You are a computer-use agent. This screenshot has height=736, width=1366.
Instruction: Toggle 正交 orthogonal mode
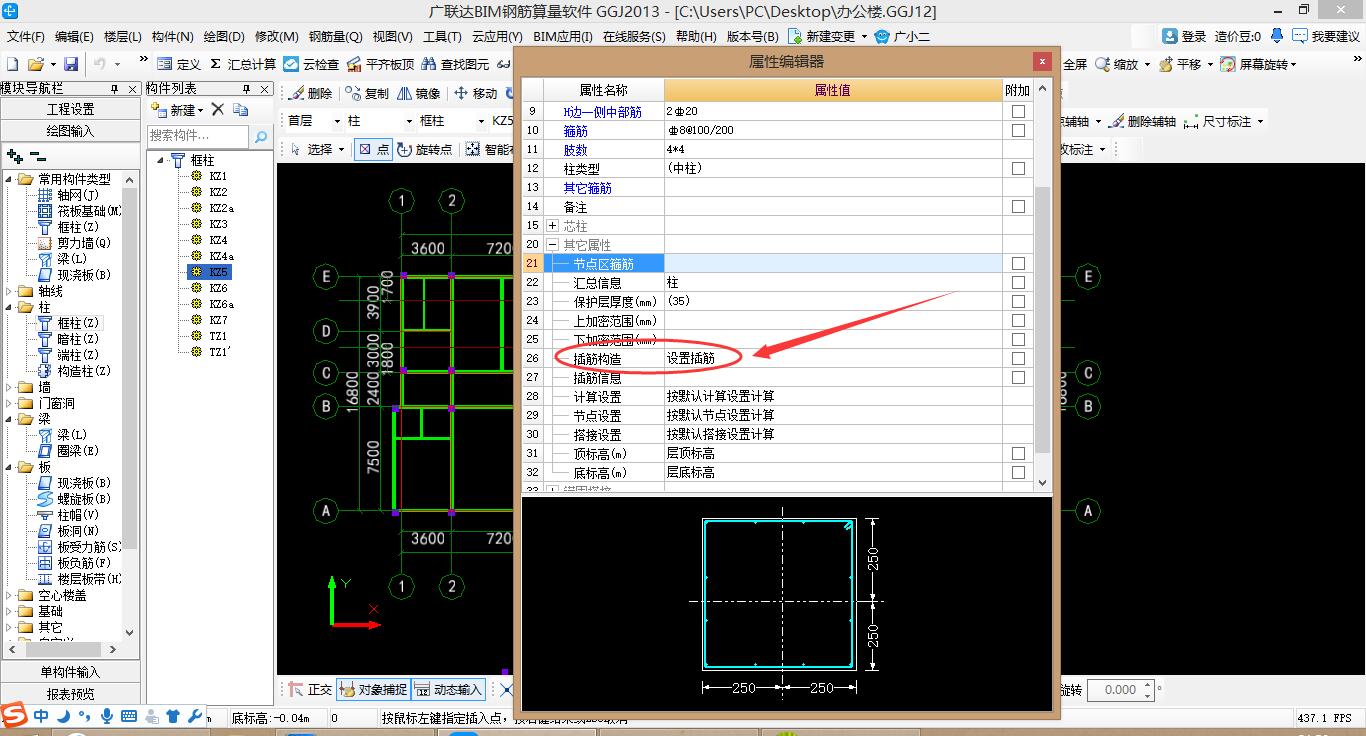[311, 690]
